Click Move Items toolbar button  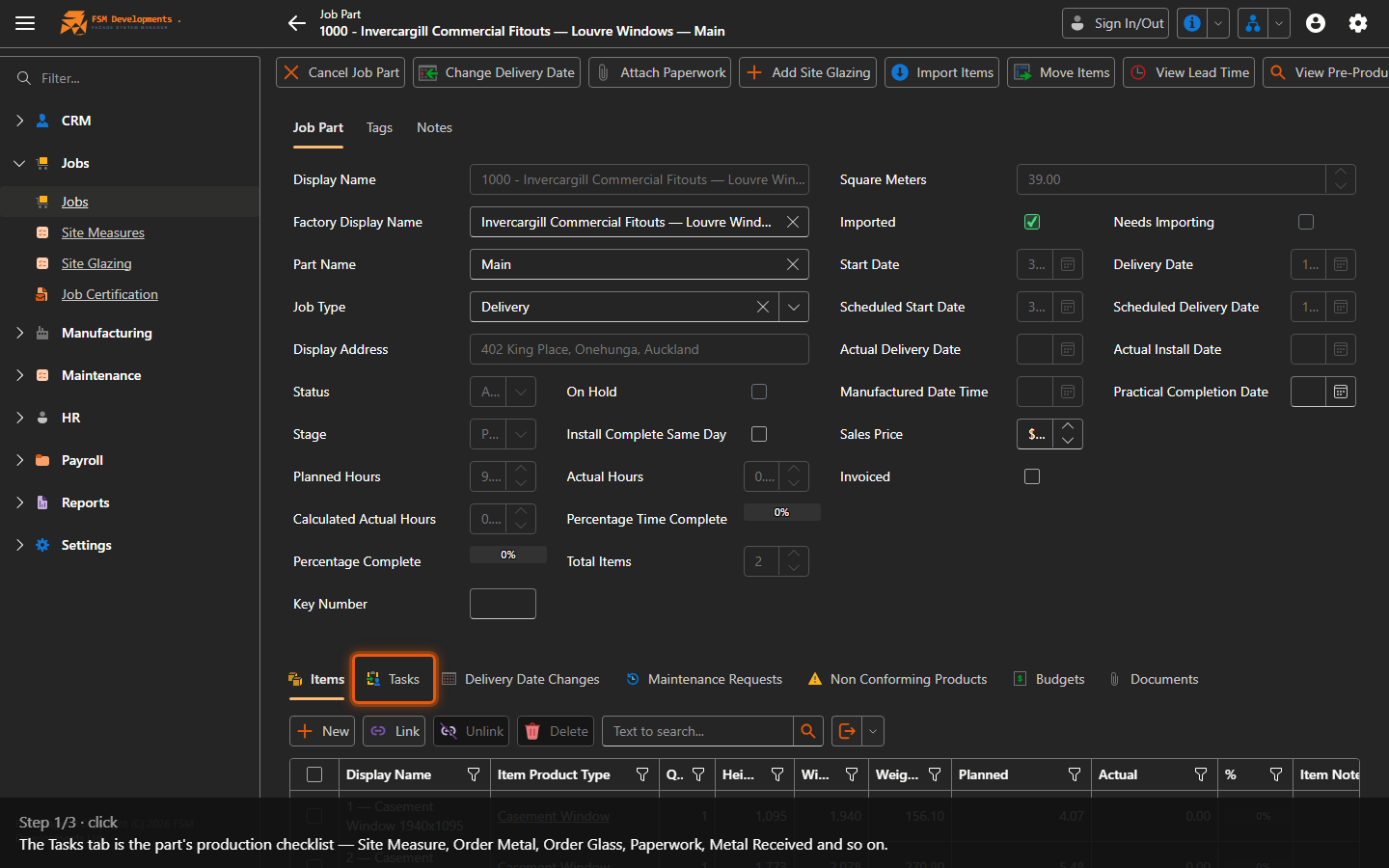(1061, 72)
